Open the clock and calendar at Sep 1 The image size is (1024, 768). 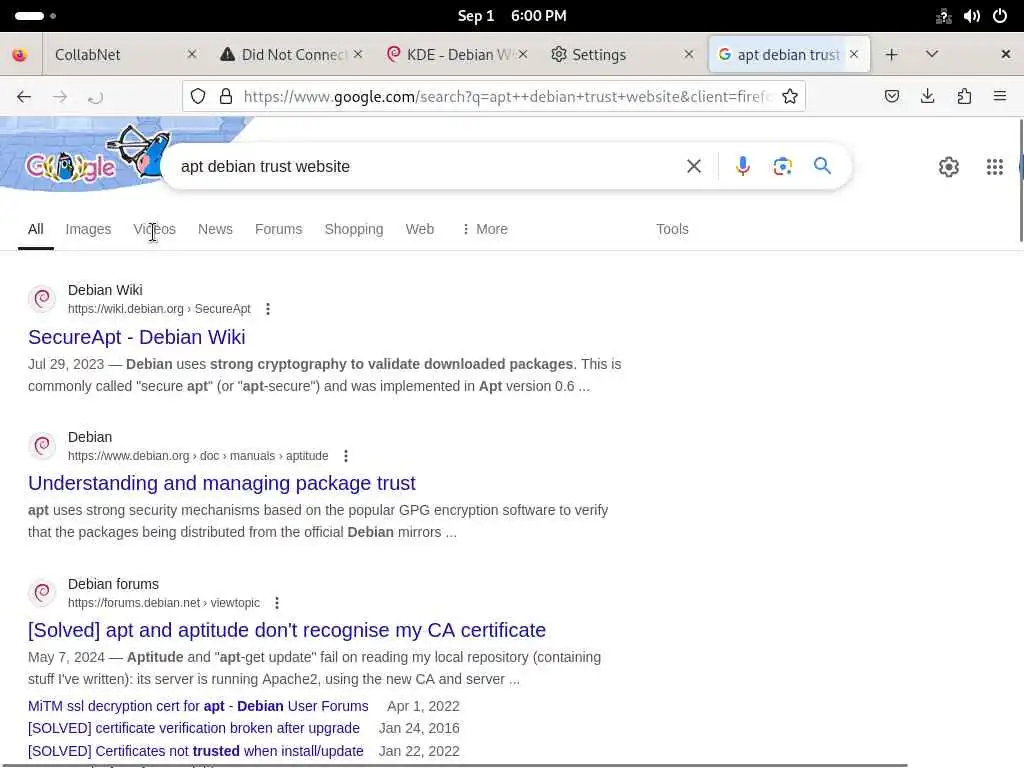[x=512, y=16]
